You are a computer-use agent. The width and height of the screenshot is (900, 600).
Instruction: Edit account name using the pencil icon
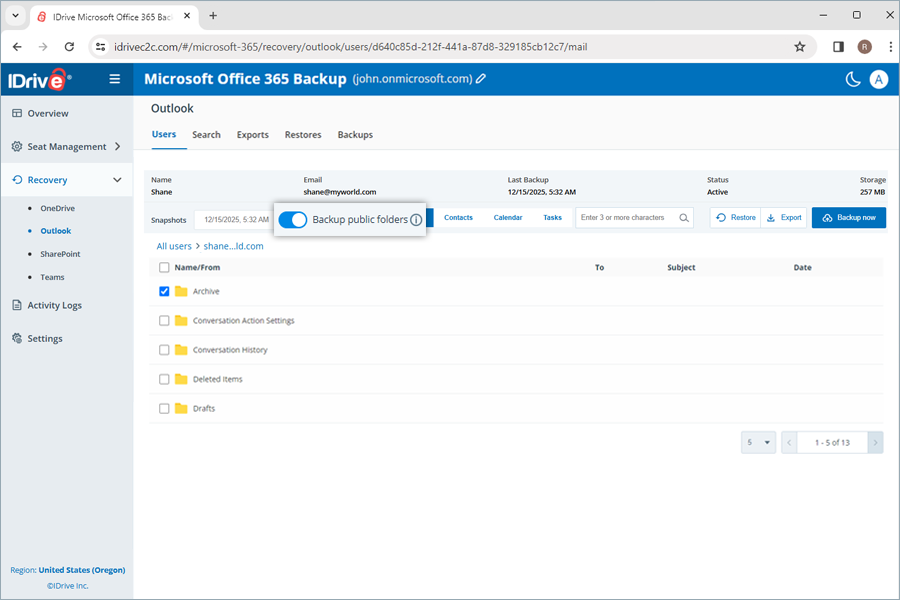pos(481,79)
